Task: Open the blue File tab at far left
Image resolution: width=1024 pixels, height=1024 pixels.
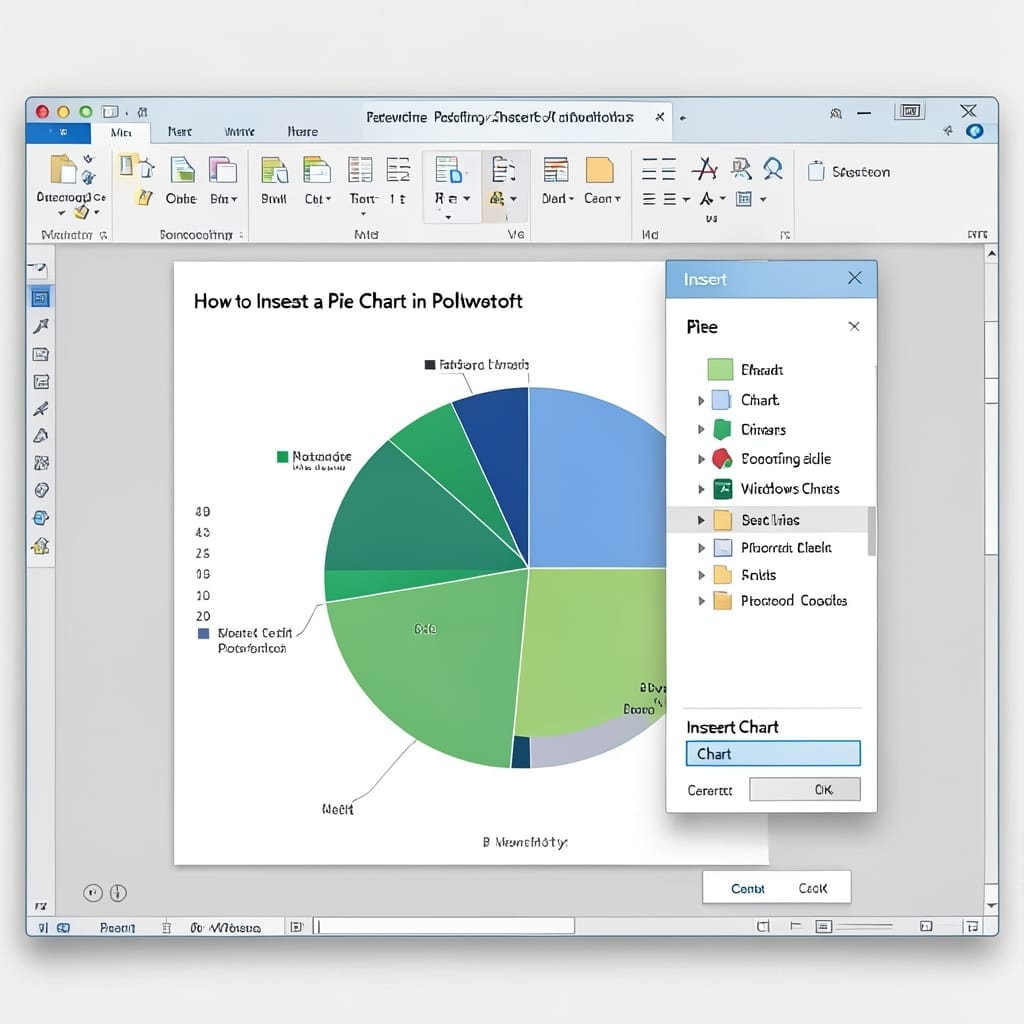Action: [x=59, y=132]
